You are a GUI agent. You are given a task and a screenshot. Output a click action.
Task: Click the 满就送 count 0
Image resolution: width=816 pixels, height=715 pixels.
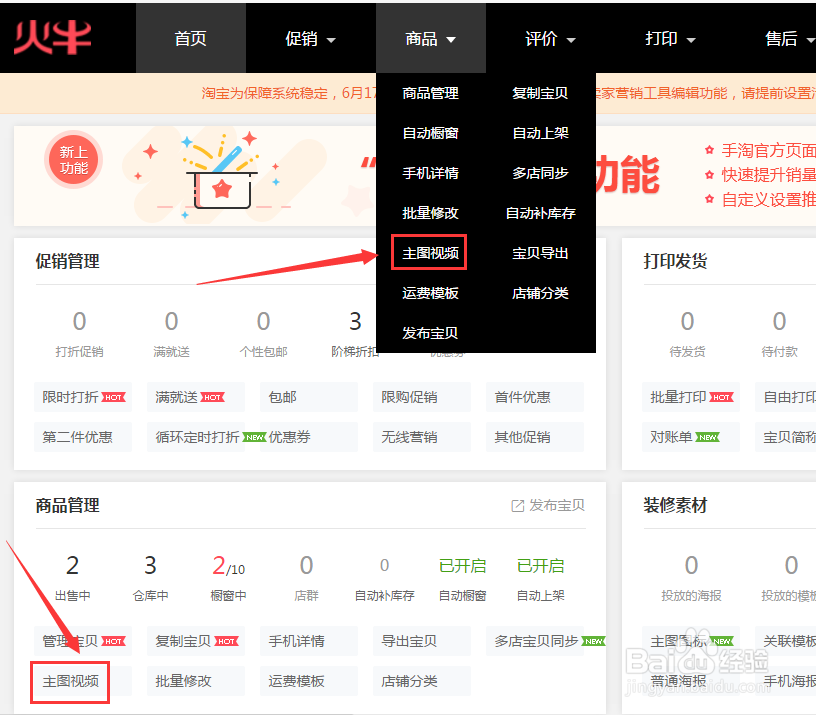click(171, 322)
